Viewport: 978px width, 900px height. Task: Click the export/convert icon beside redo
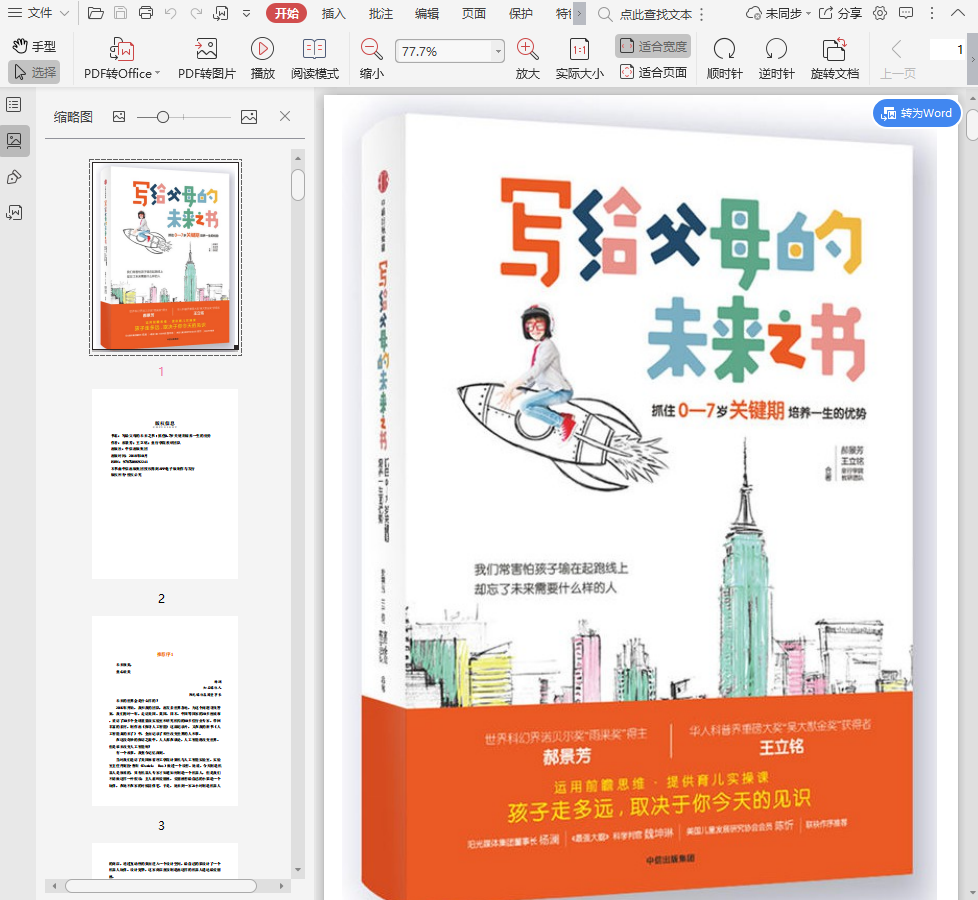221,12
